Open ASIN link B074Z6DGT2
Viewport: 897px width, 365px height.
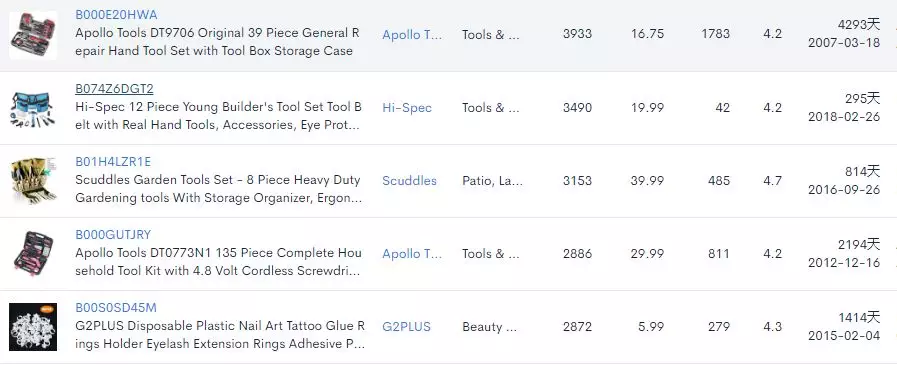(x=114, y=89)
